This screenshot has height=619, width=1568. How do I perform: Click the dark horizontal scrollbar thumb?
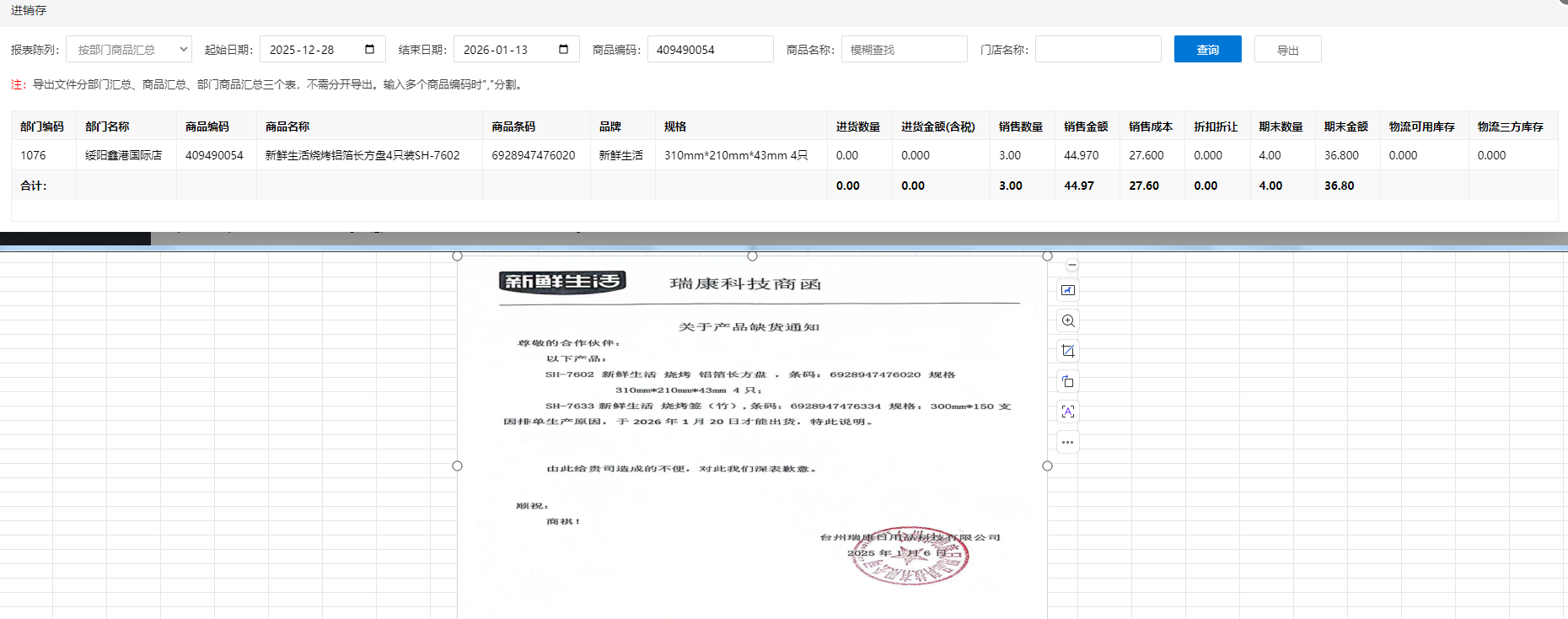75,240
